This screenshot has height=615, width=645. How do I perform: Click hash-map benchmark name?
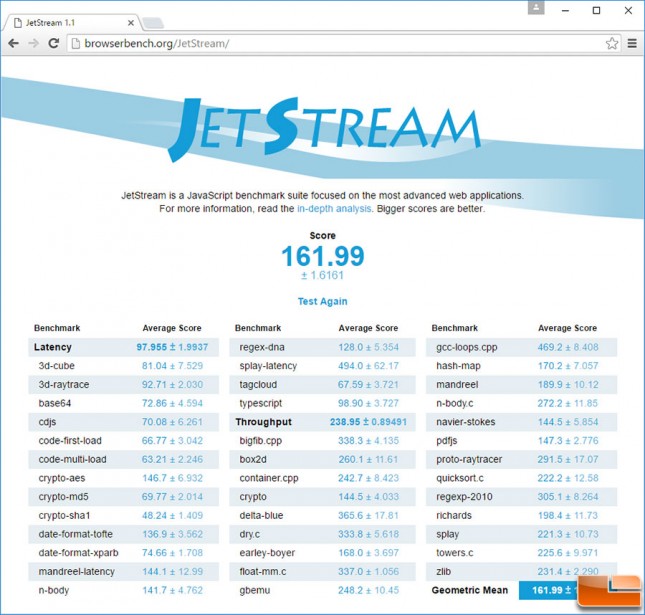click(458, 366)
